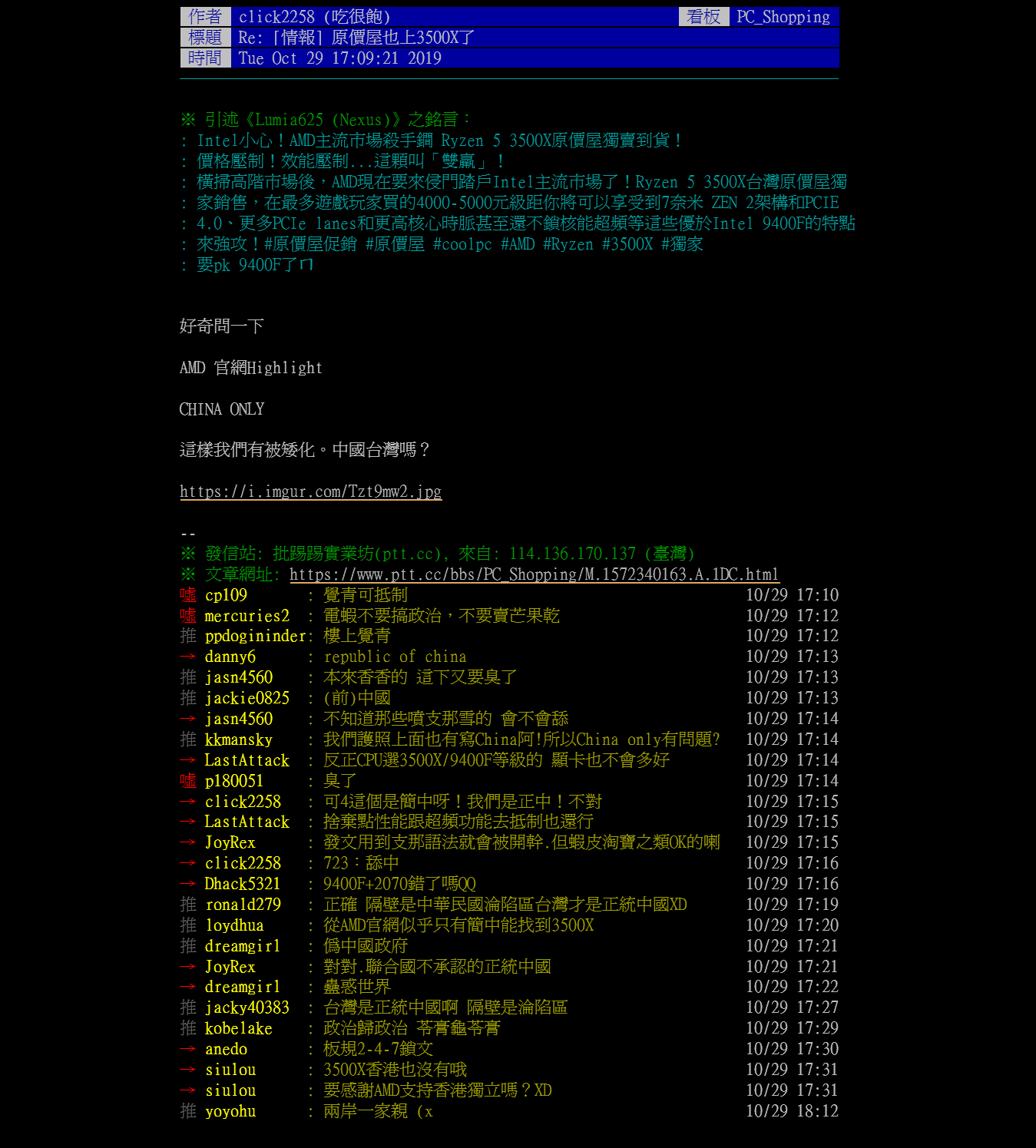Image resolution: width=1036 pixels, height=1148 pixels.
Task: Click comment 臭了 by p180051
Action: (340, 781)
